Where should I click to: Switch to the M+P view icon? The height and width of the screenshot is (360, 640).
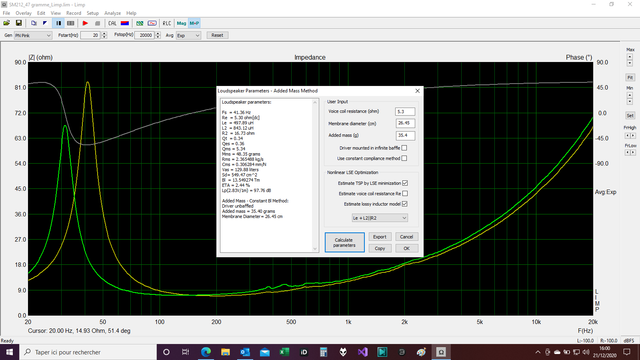tap(194, 23)
